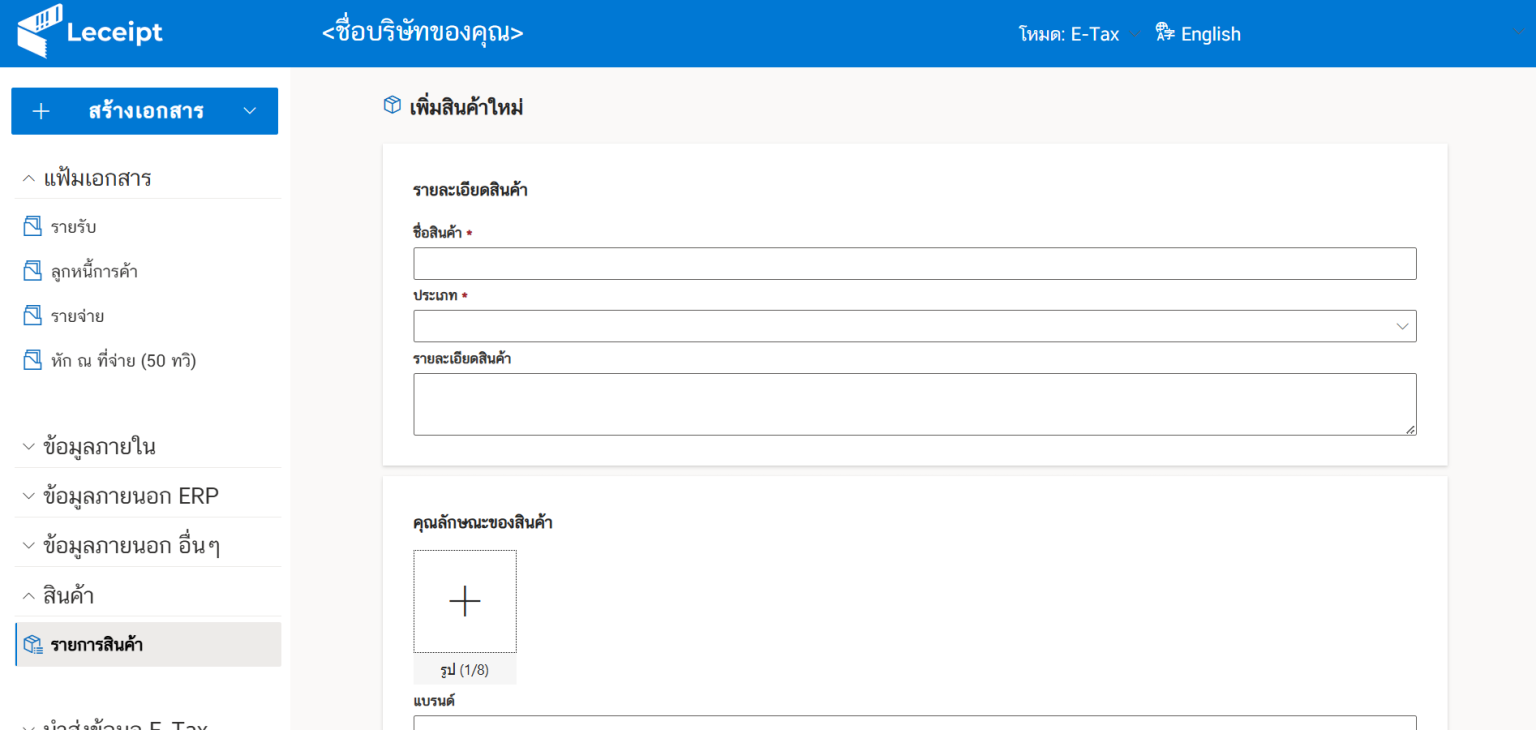
Task: Open the ประเภท product type dropdown
Action: pyautogui.click(x=914, y=326)
